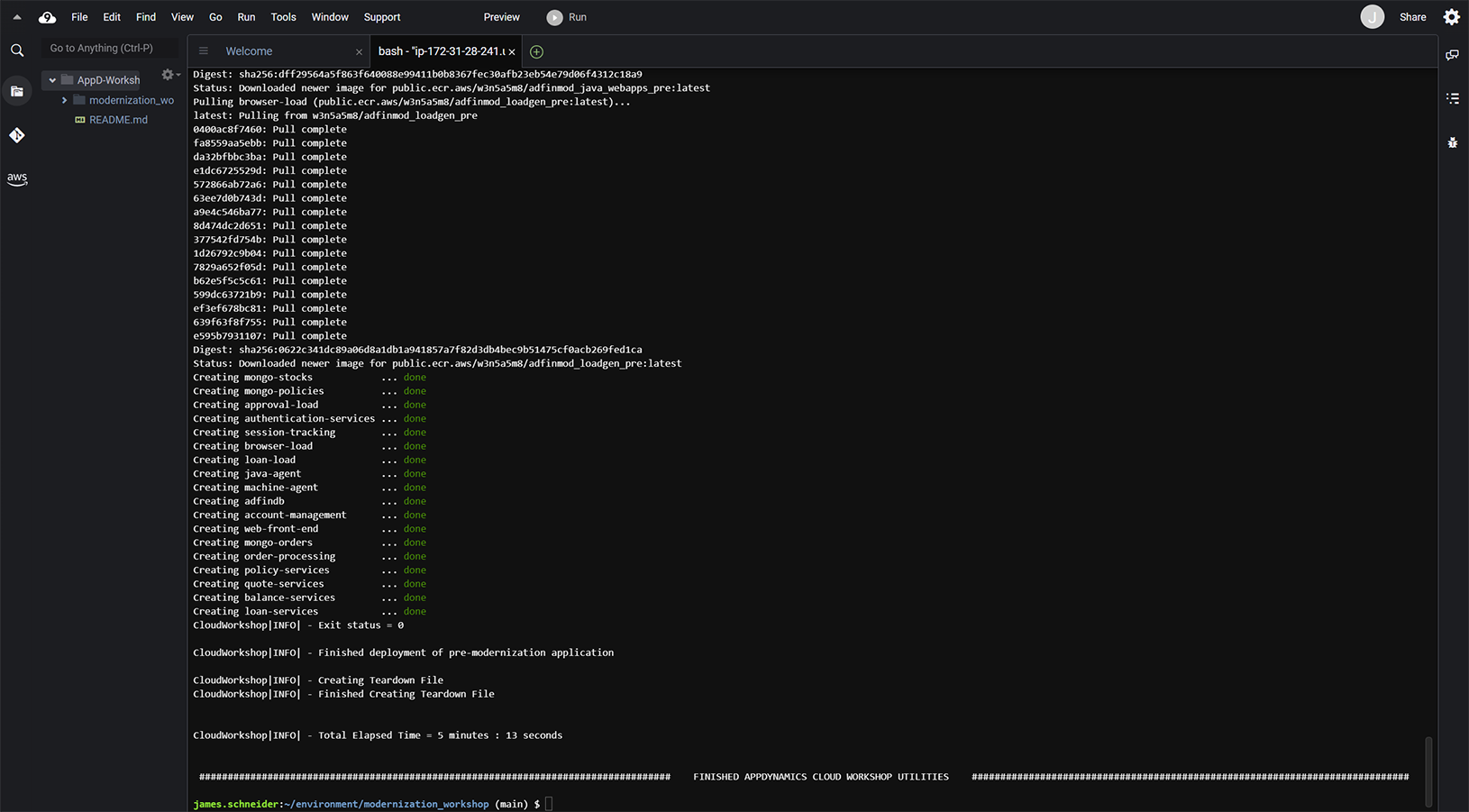Open the environment tree settings gear dropdown
Viewport: 1469px width, 812px height.
click(169, 75)
